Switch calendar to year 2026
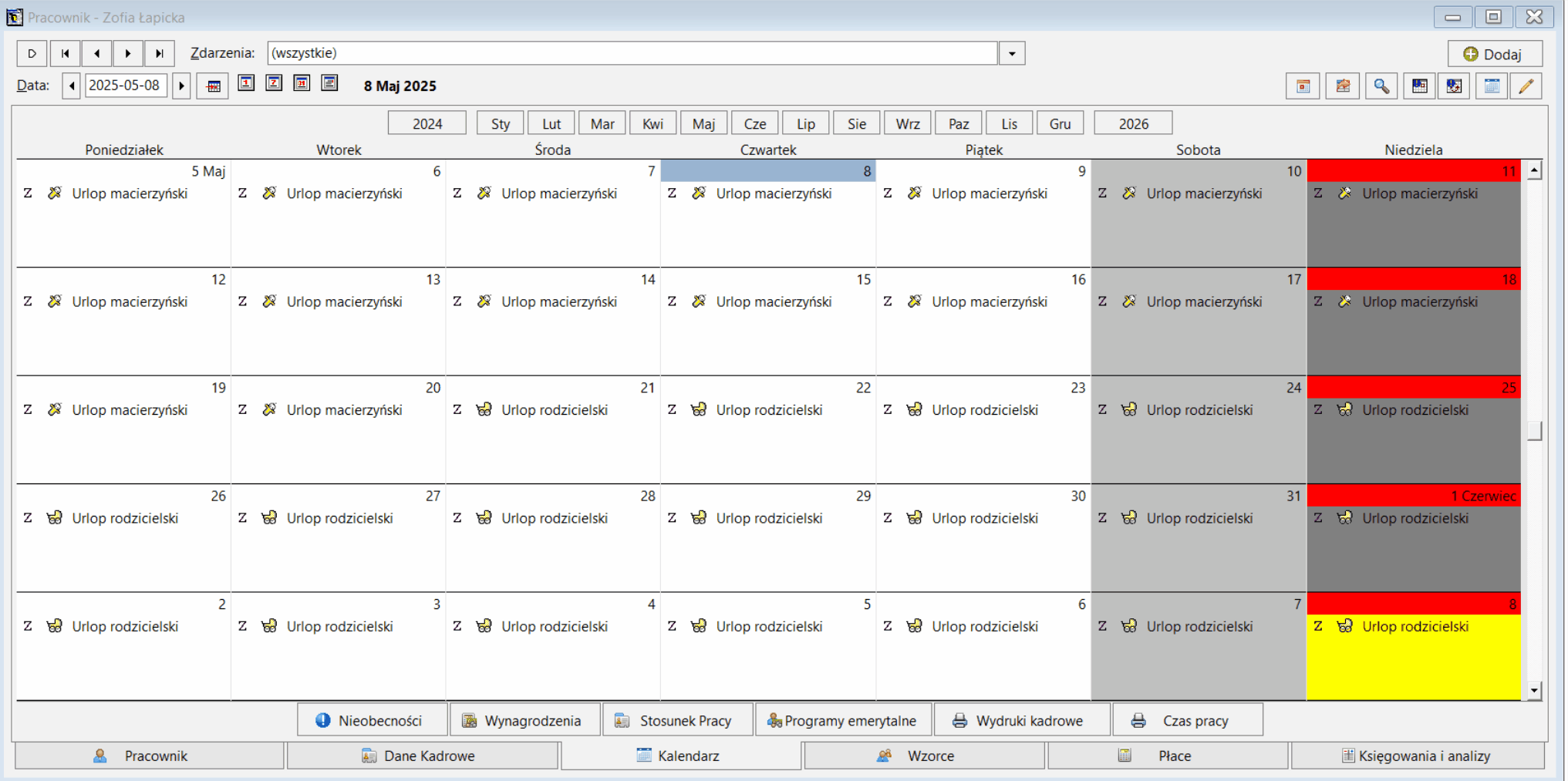This screenshot has height=781, width=1568. [1133, 123]
